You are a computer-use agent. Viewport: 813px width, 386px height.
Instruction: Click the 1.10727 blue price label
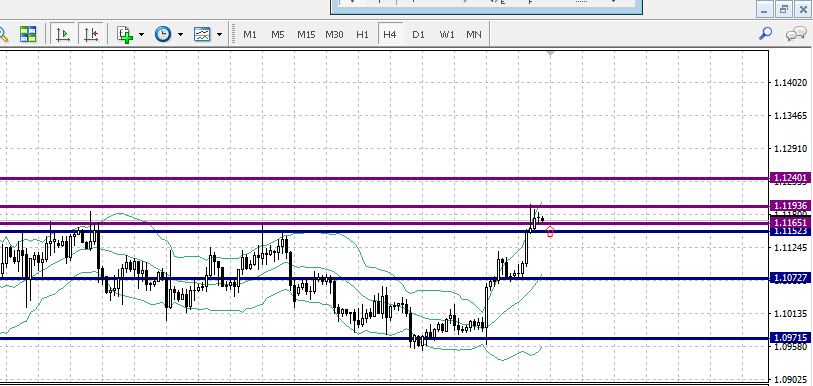[x=790, y=278]
